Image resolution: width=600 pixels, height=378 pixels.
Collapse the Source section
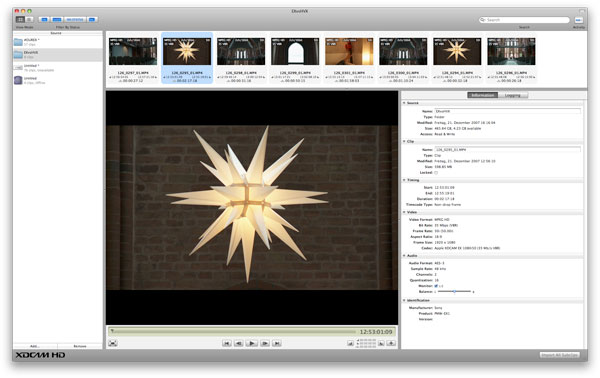(x=404, y=103)
